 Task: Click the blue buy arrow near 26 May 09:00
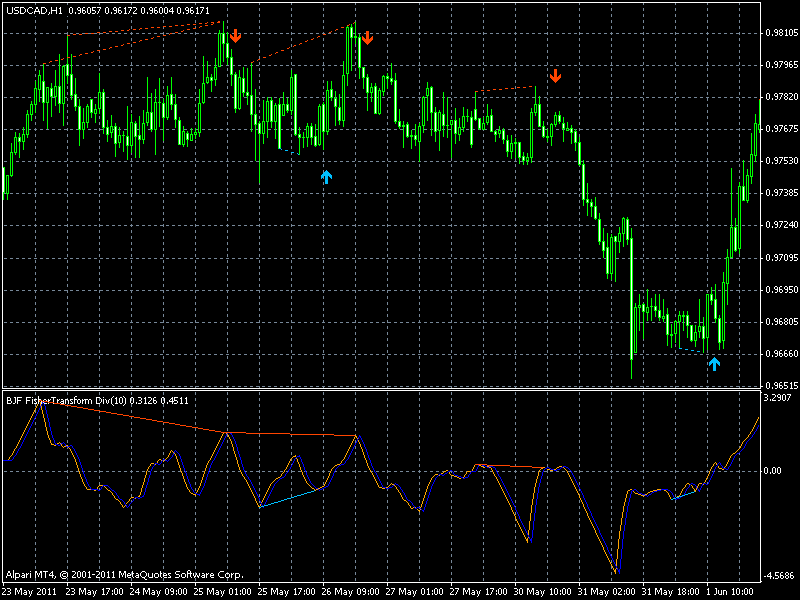(x=327, y=177)
